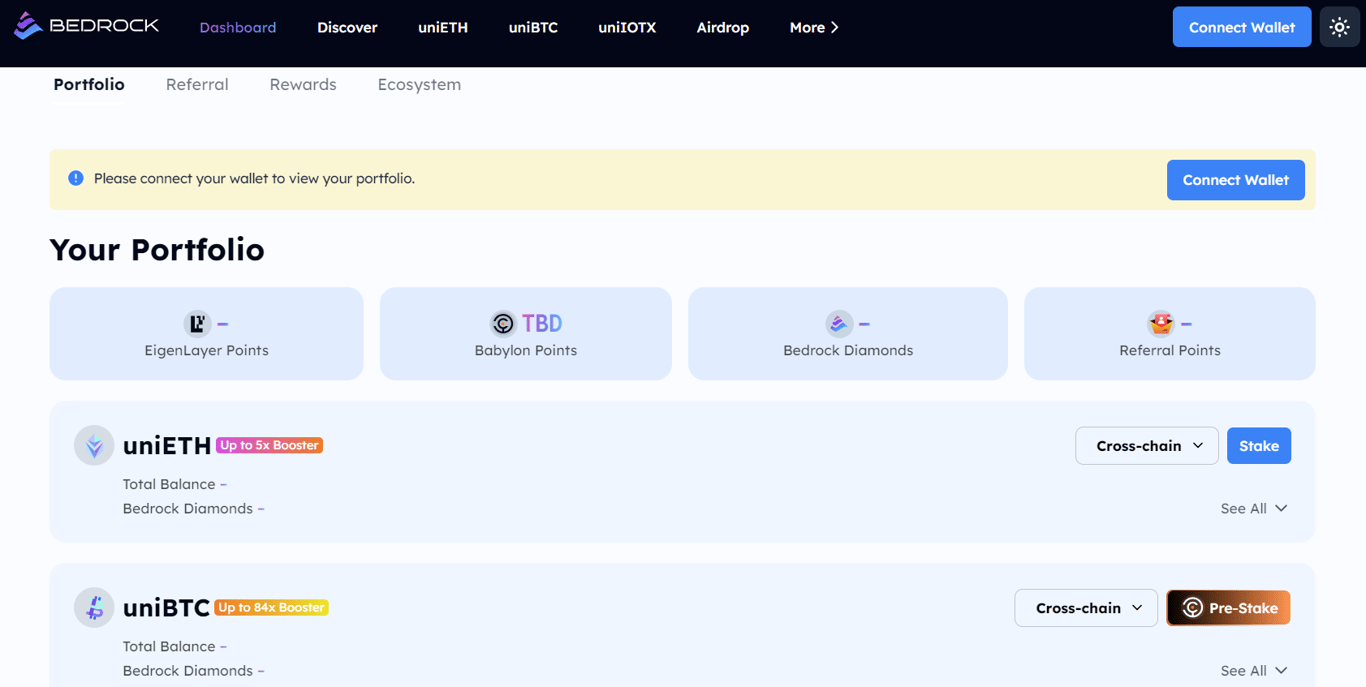Screen dimensions: 1366x687
Task: Click the EigenLayer Points card
Action: pyautogui.click(x=206, y=333)
